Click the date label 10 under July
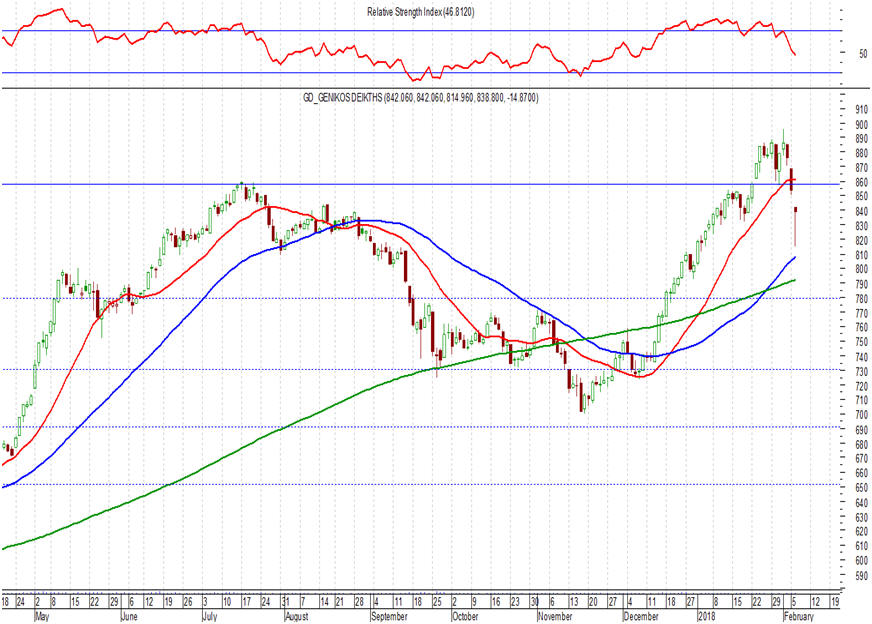The width and height of the screenshot is (872, 624). [227, 602]
